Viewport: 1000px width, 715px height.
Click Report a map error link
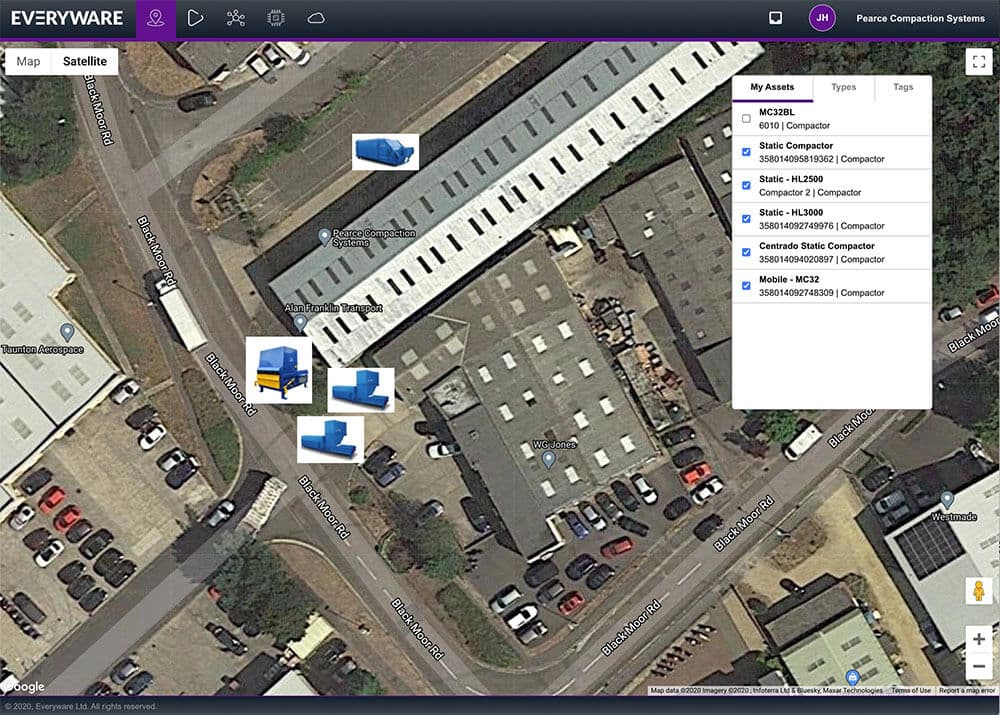pyautogui.click(x=967, y=690)
